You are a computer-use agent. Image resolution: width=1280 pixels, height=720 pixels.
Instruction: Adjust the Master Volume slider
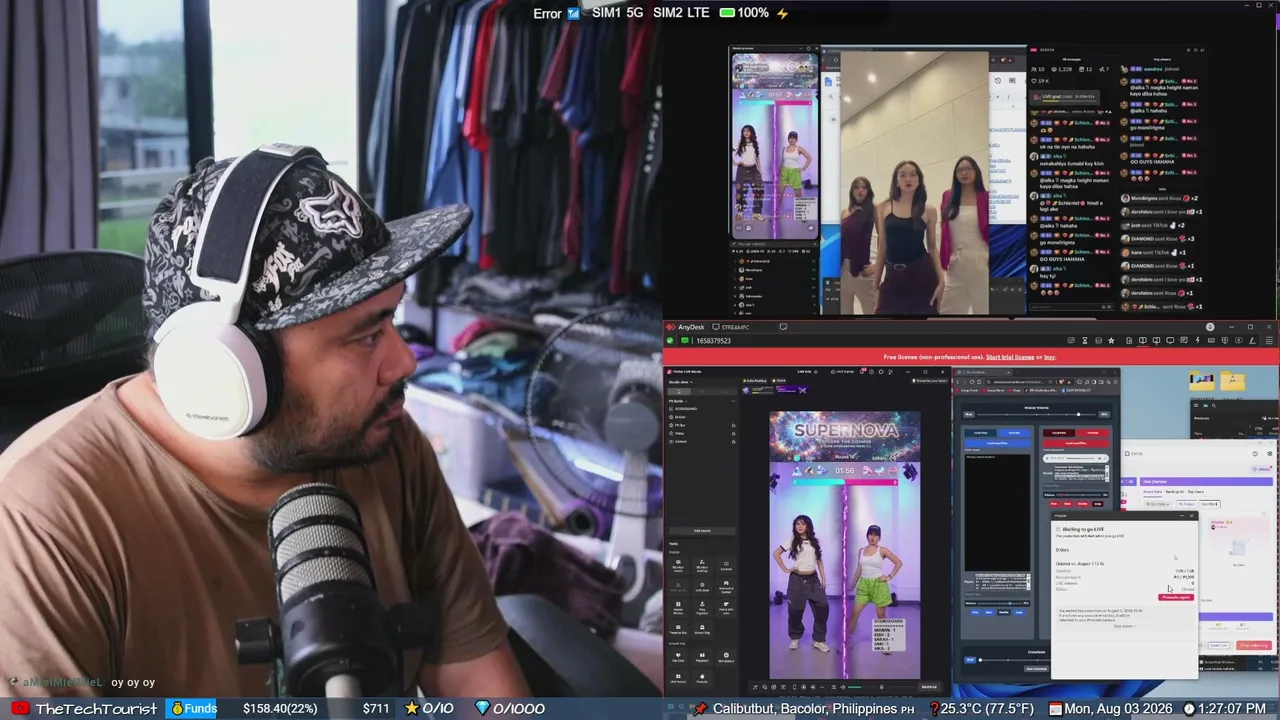pos(1035,414)
